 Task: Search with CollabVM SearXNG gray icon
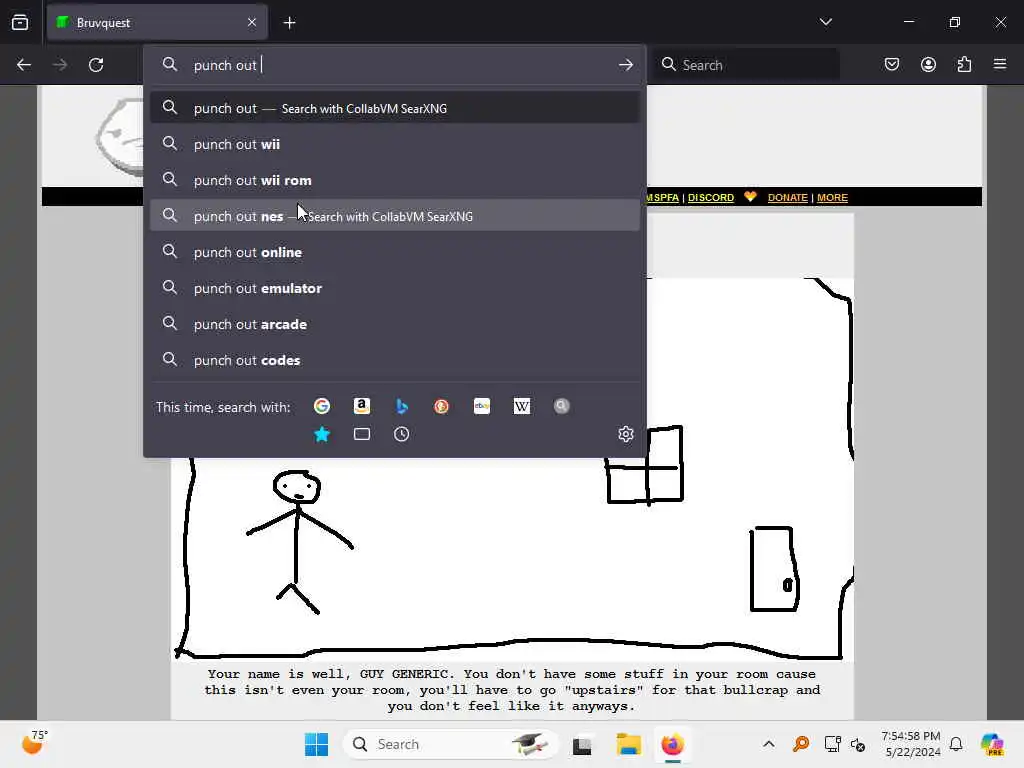[x=562, y=406]
